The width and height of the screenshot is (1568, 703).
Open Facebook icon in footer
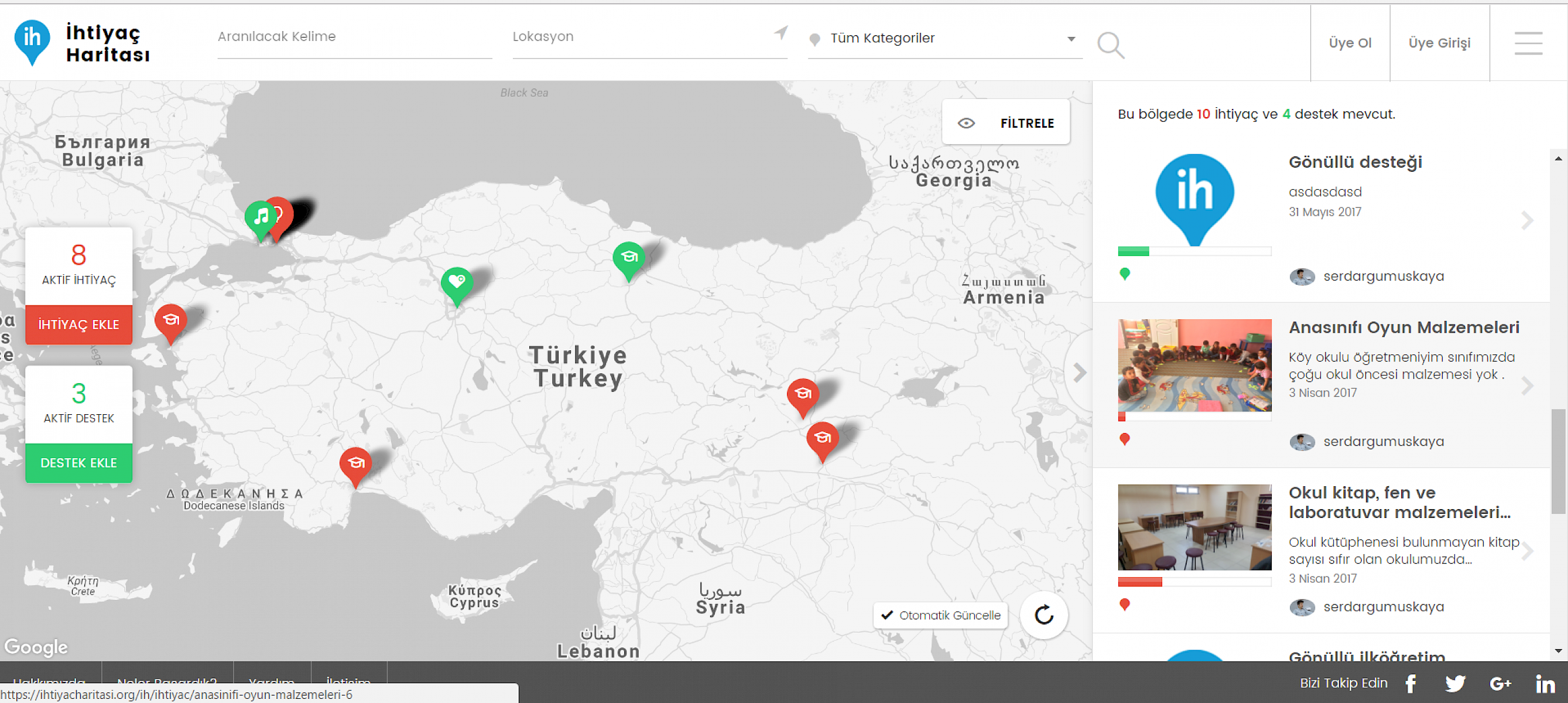[x=1410, y=684]
